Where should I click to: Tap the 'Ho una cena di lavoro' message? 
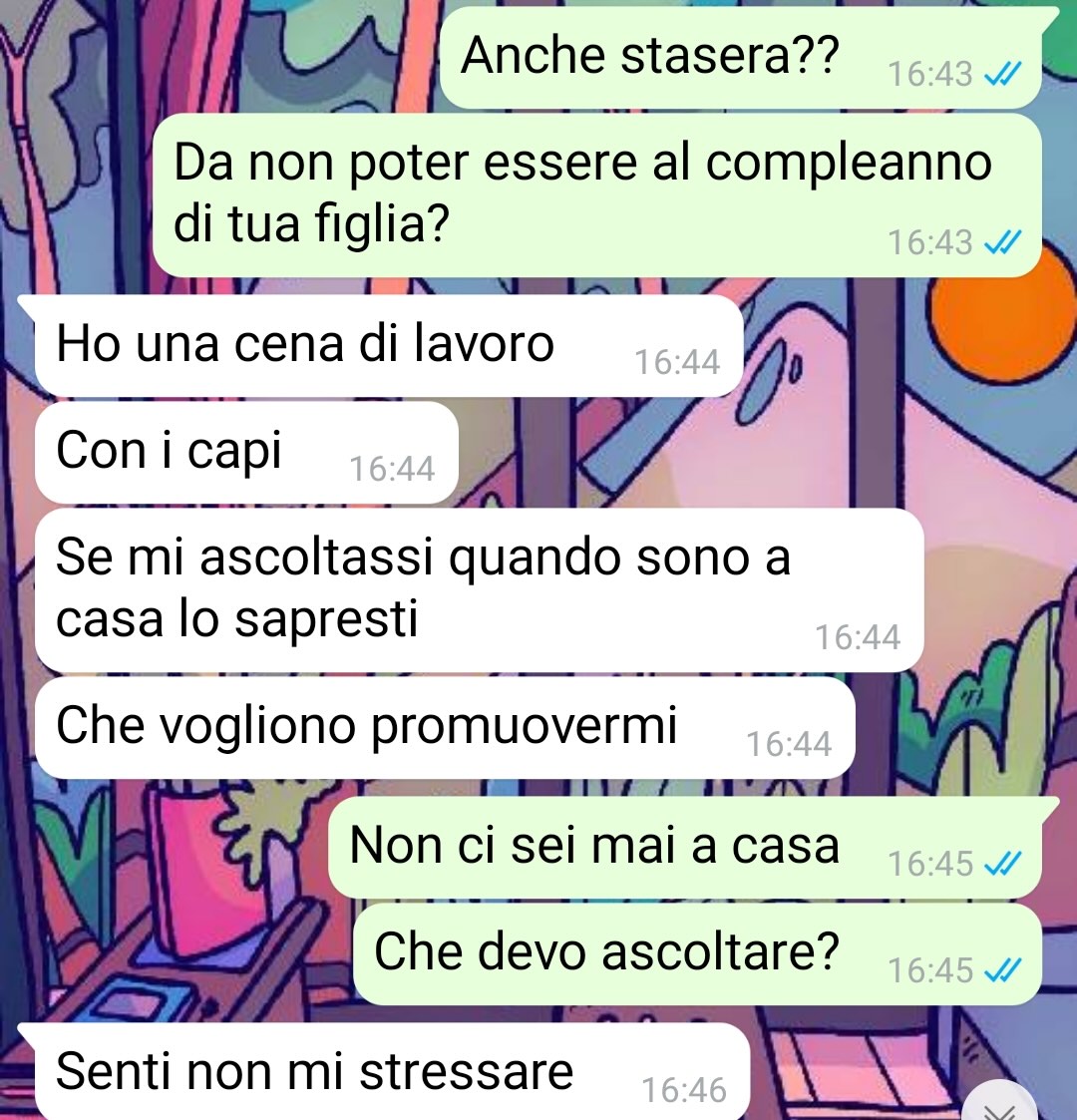(389, 346)
